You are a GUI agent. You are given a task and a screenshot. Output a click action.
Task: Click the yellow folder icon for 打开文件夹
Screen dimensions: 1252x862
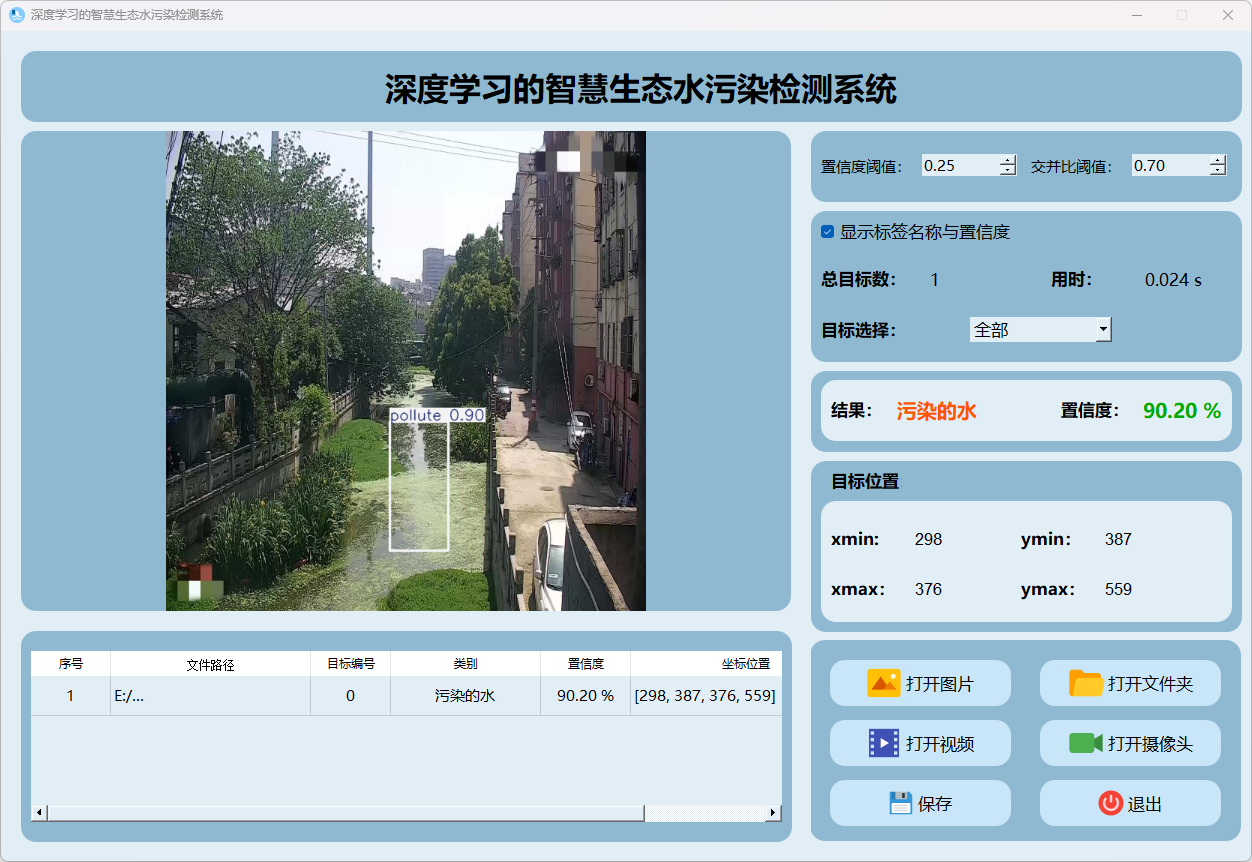coord(1085,683)
